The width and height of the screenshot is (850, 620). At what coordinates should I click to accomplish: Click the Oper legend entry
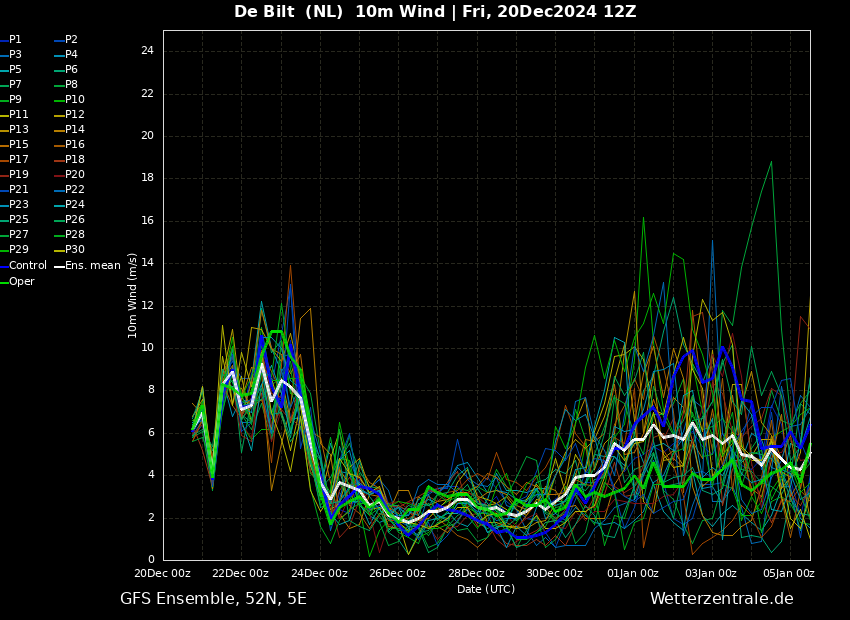(x=22, y=282)
